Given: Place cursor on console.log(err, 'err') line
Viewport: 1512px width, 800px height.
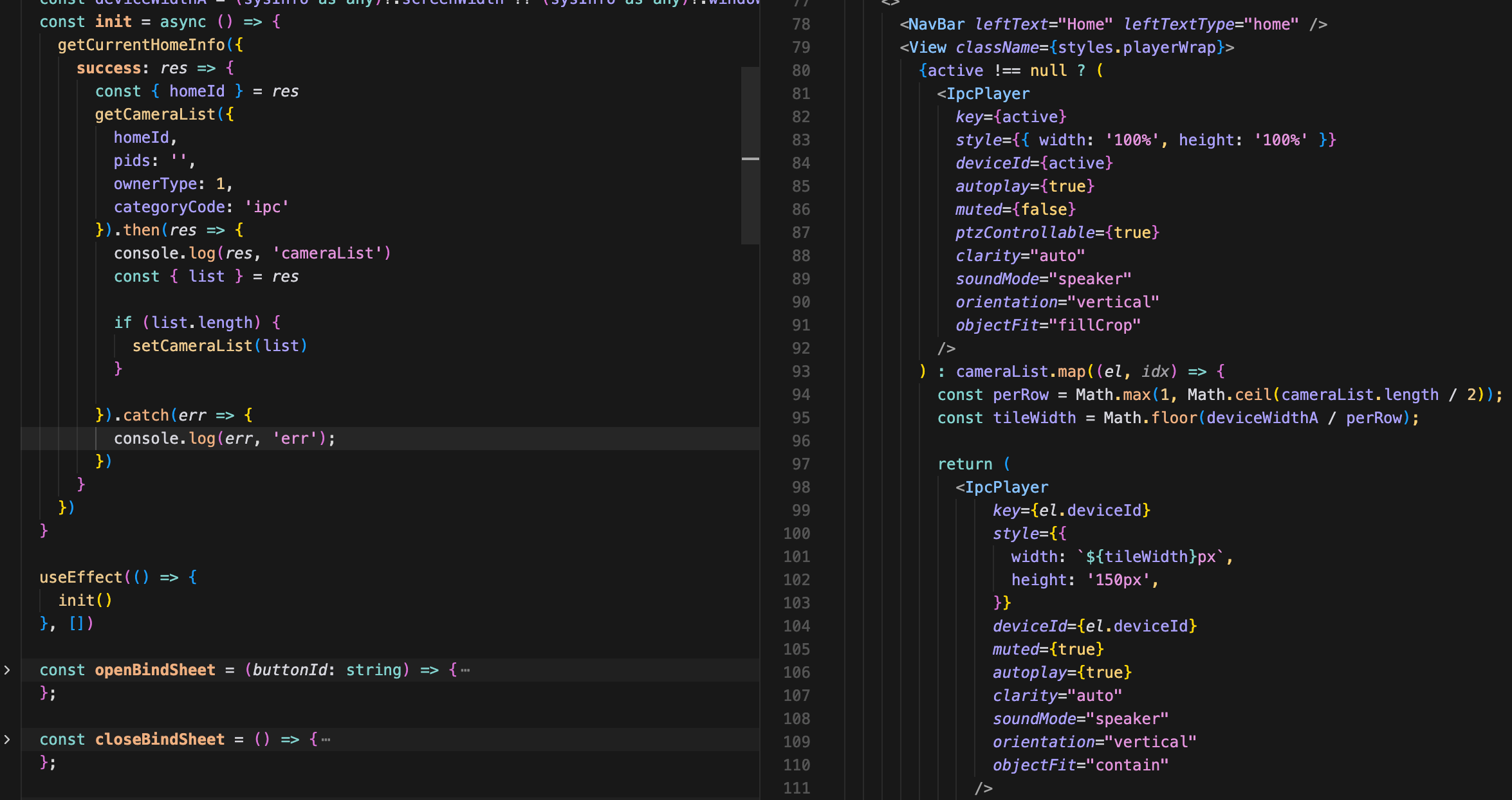Looking at the screenshot, I should pyautogui.click(x=225, y=439).
